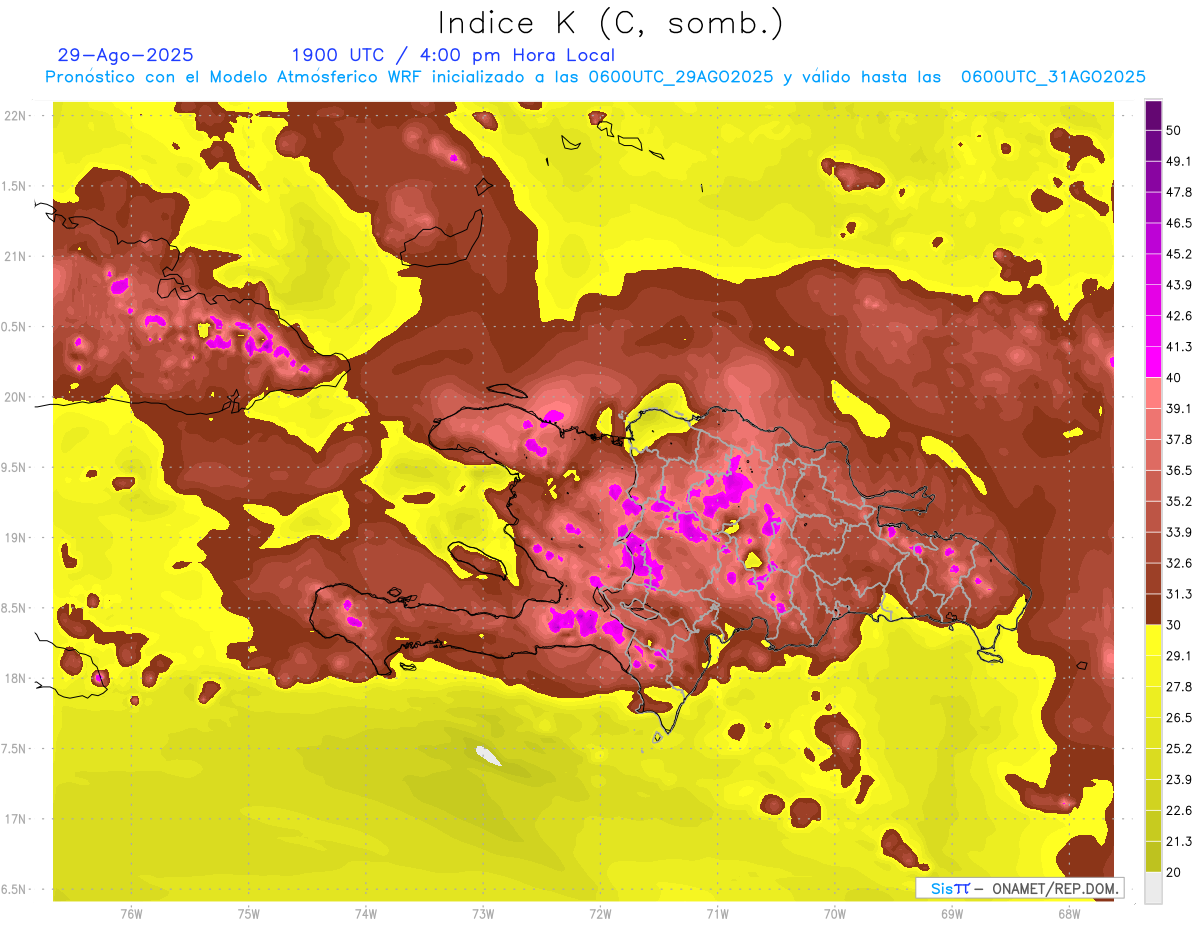Image resolution: width=1200 pixels, height=927 pixels.
Task: Pick the bright yellow swatch between 29.1 and 30
Action: tap(1153, 640)
